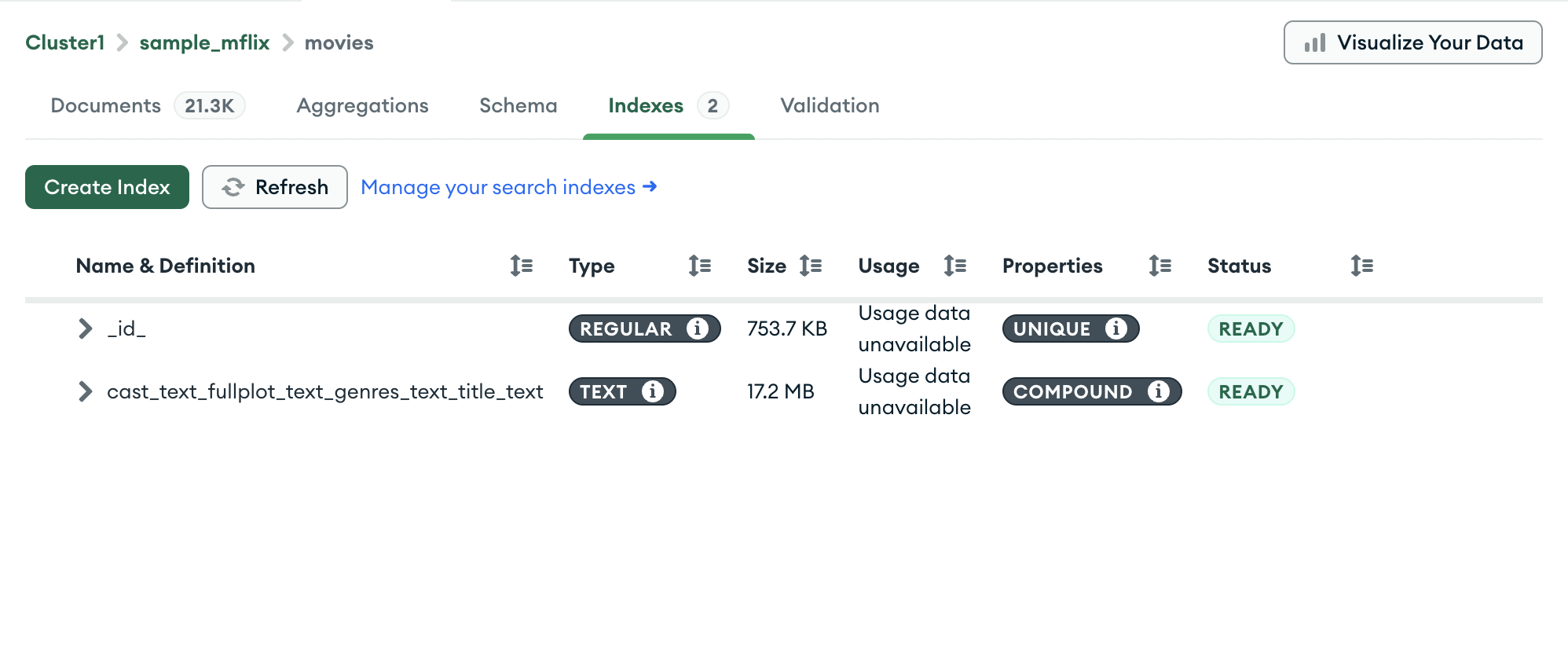Viewport: 1568px width, 657px height.
Task: Open the Validation tab
Action: 830,105
